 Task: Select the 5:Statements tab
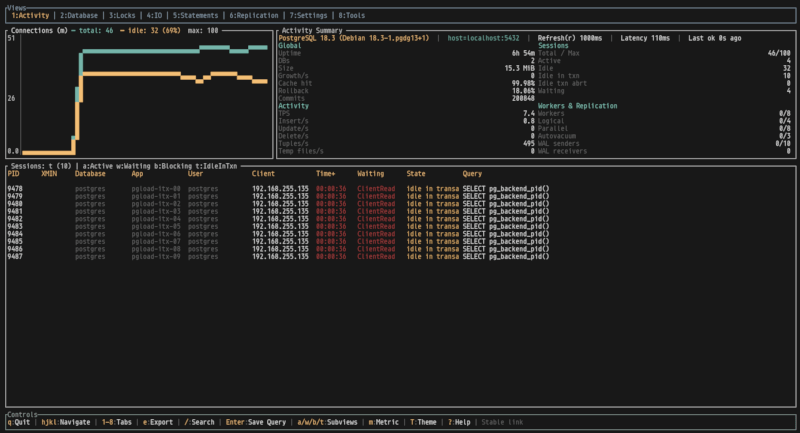tap(198, 16)
